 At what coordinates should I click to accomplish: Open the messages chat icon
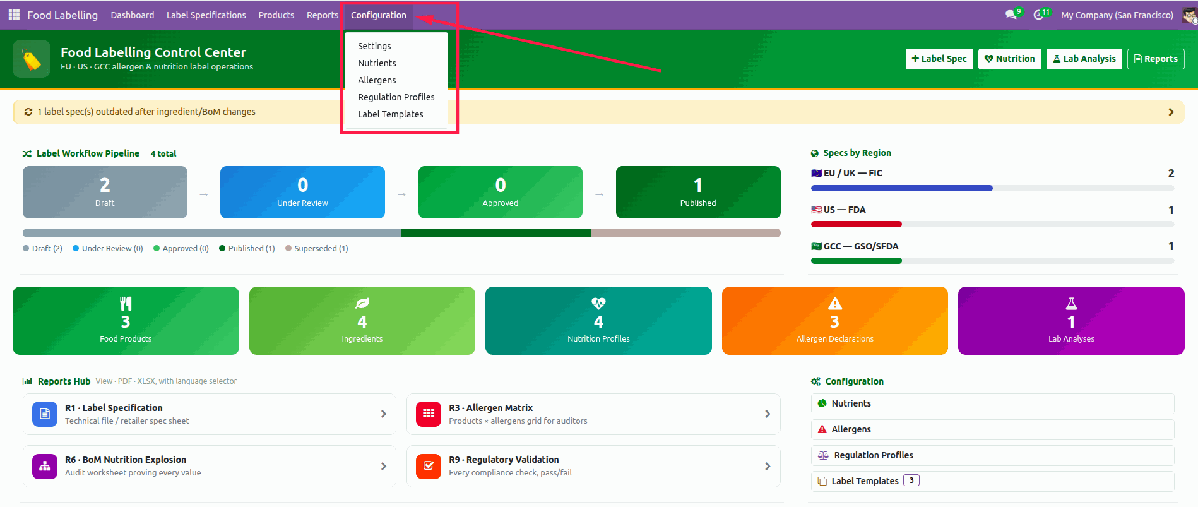click(1012, 15)
